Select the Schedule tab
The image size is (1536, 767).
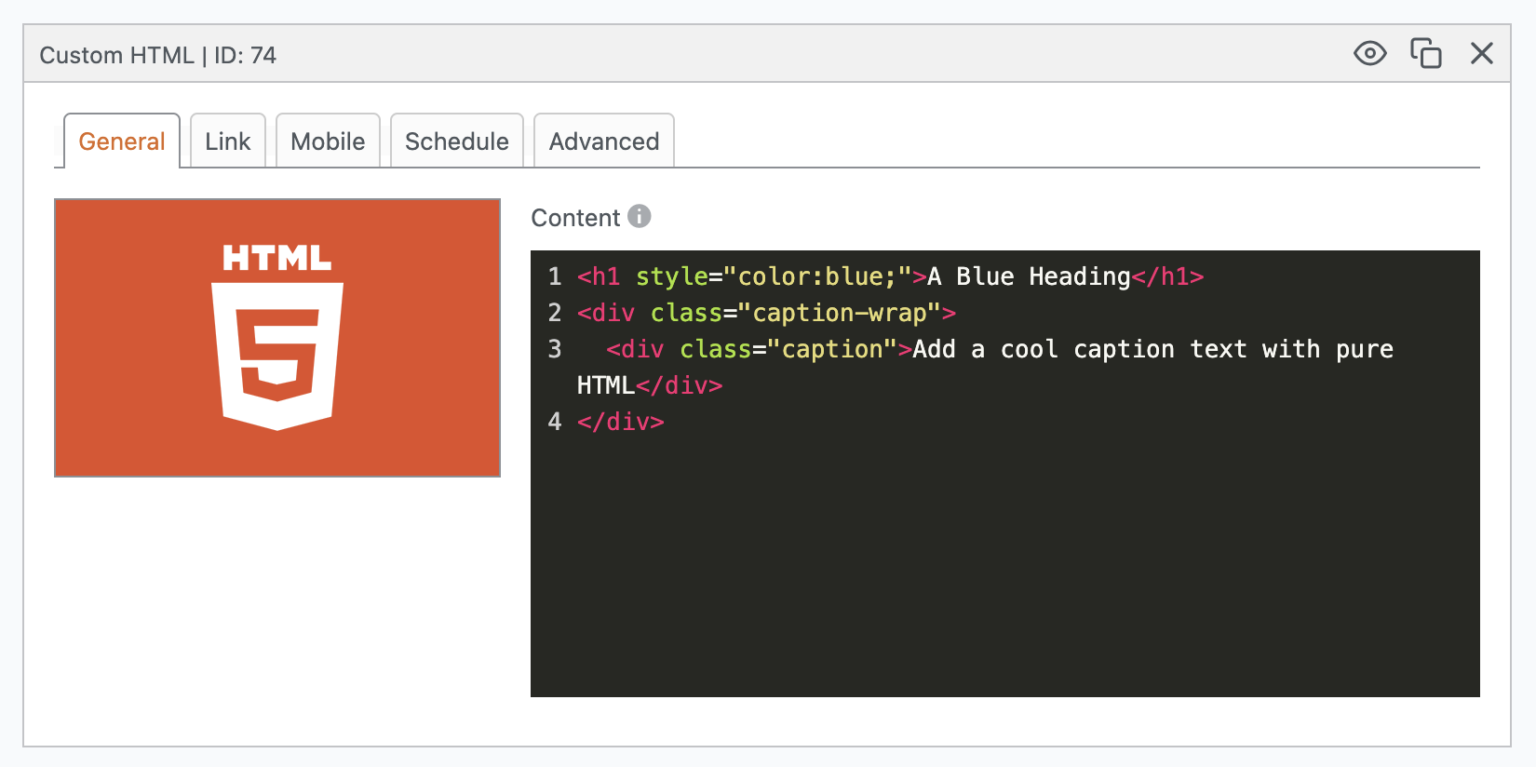[456, 141]
